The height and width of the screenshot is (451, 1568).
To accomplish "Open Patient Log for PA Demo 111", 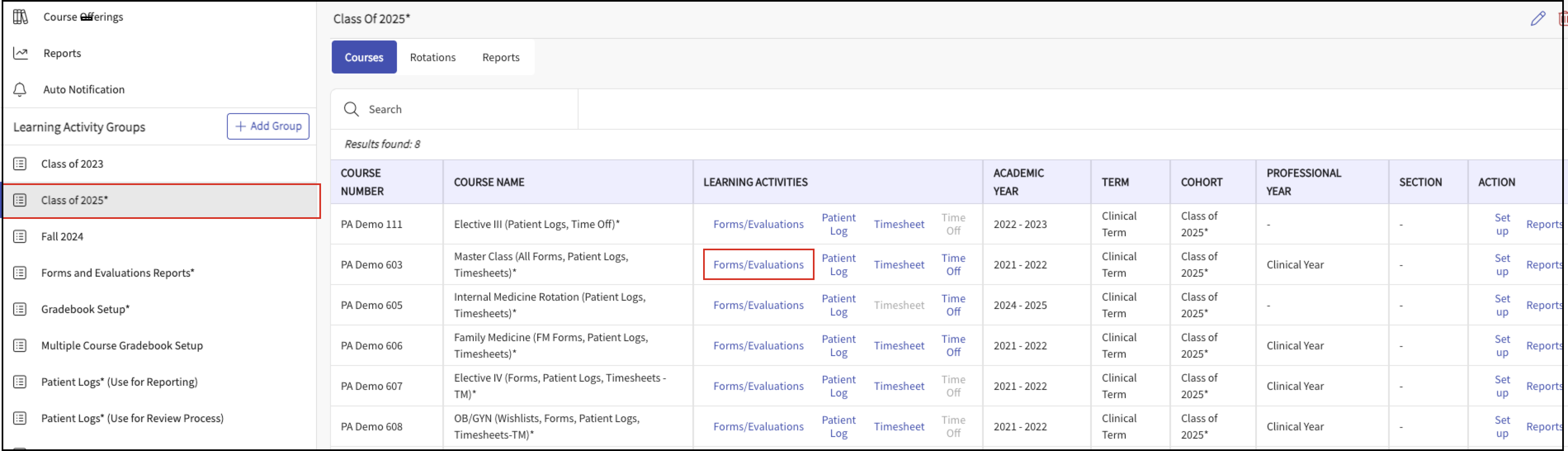I will click(838, 224).
